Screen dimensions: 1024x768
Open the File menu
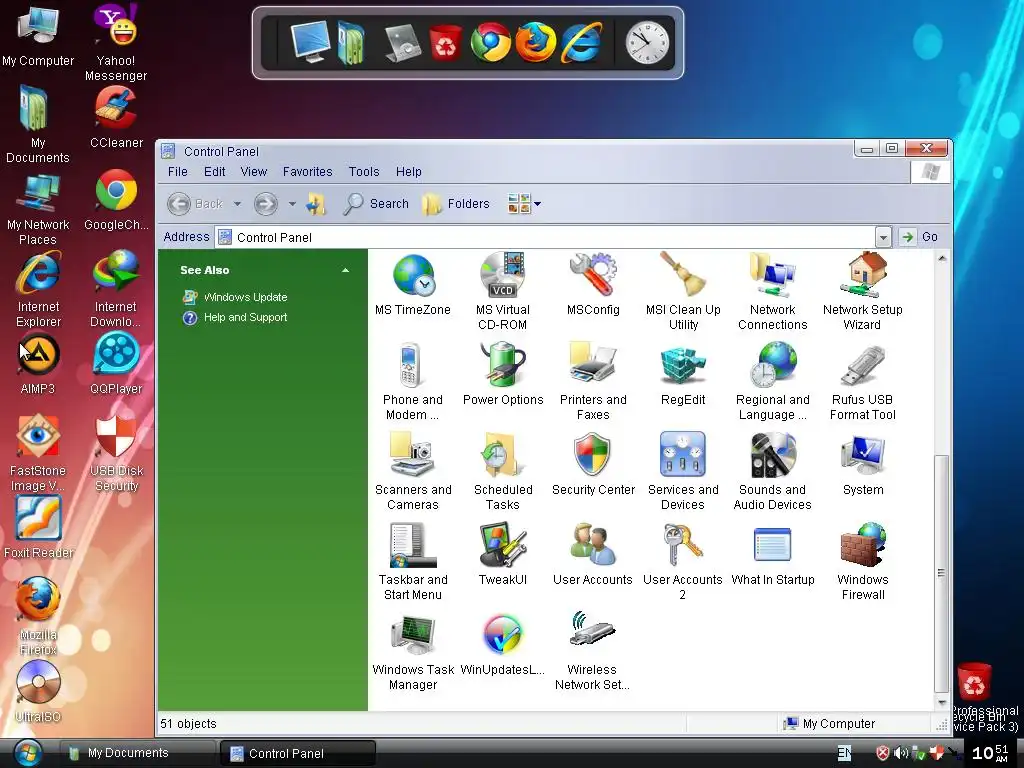178,172
